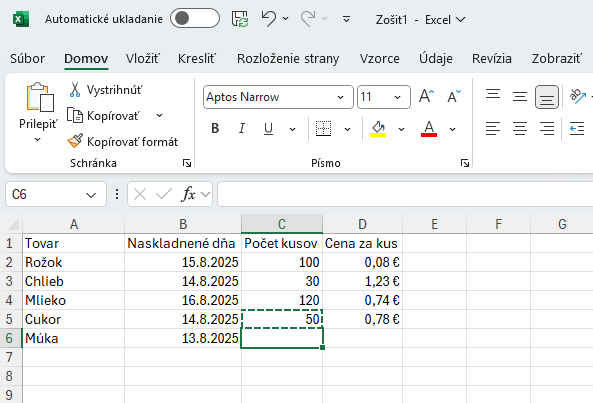
Task: Click Vystrihnúť scissors button
Action: pos(106,90)
